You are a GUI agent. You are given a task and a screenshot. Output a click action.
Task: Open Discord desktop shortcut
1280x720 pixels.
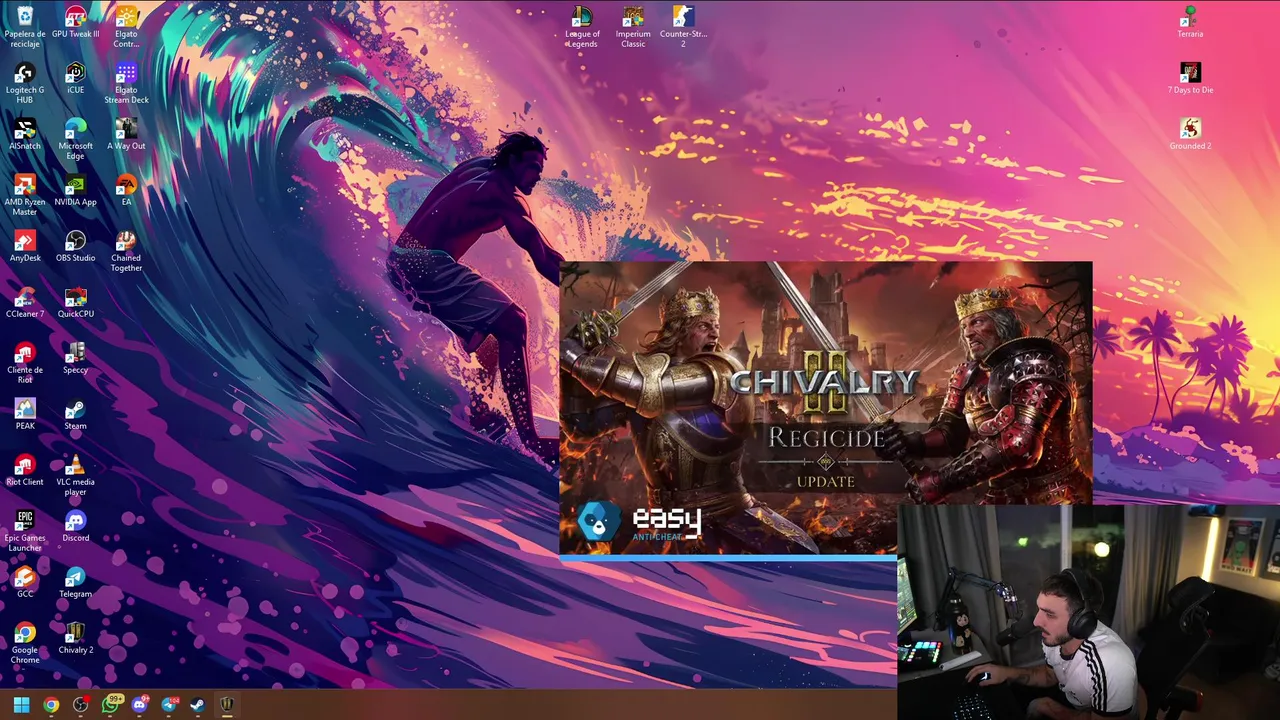pyautogui.click(x=75, y=526)
